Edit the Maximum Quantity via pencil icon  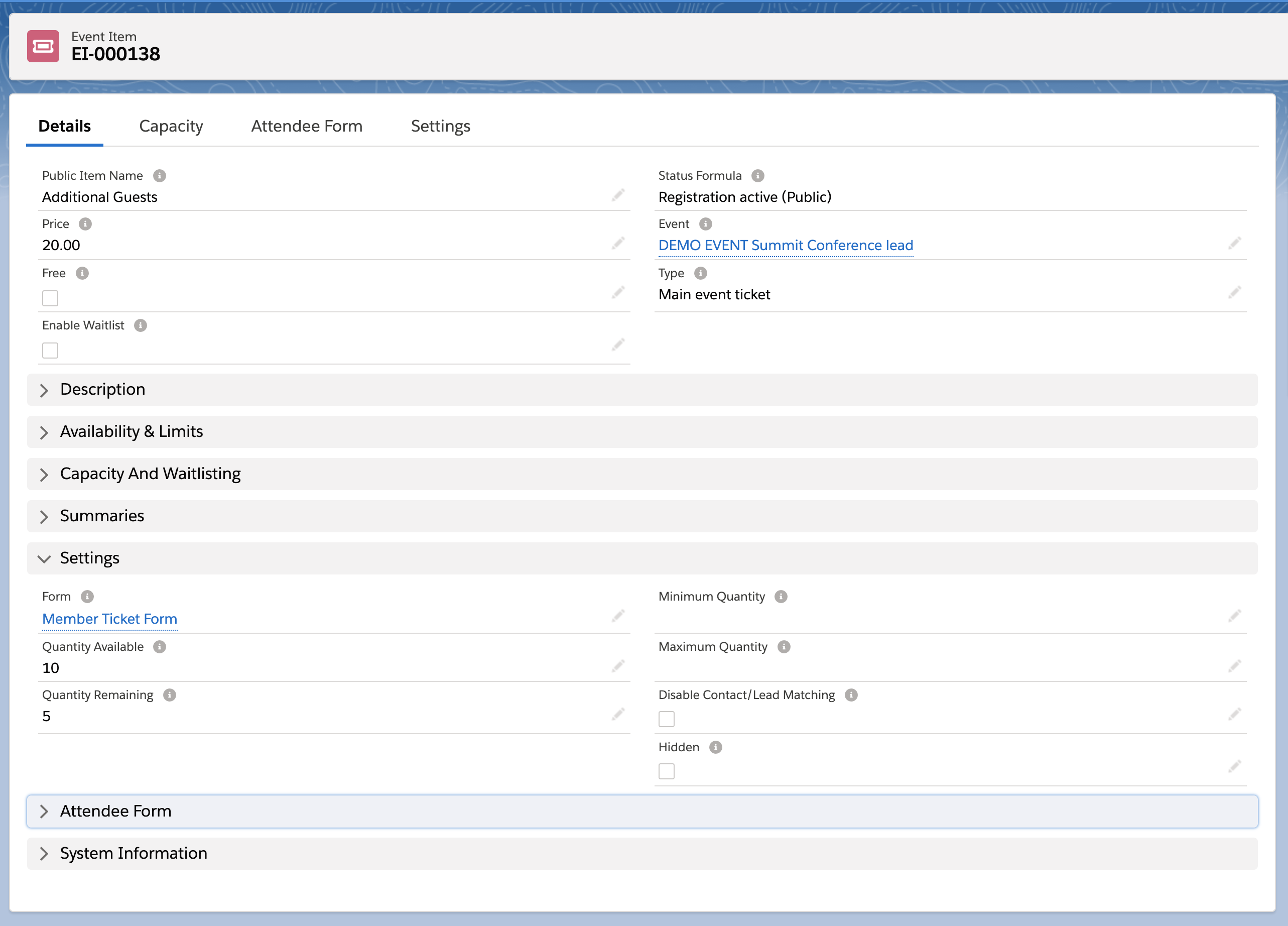pos(1234,666)
